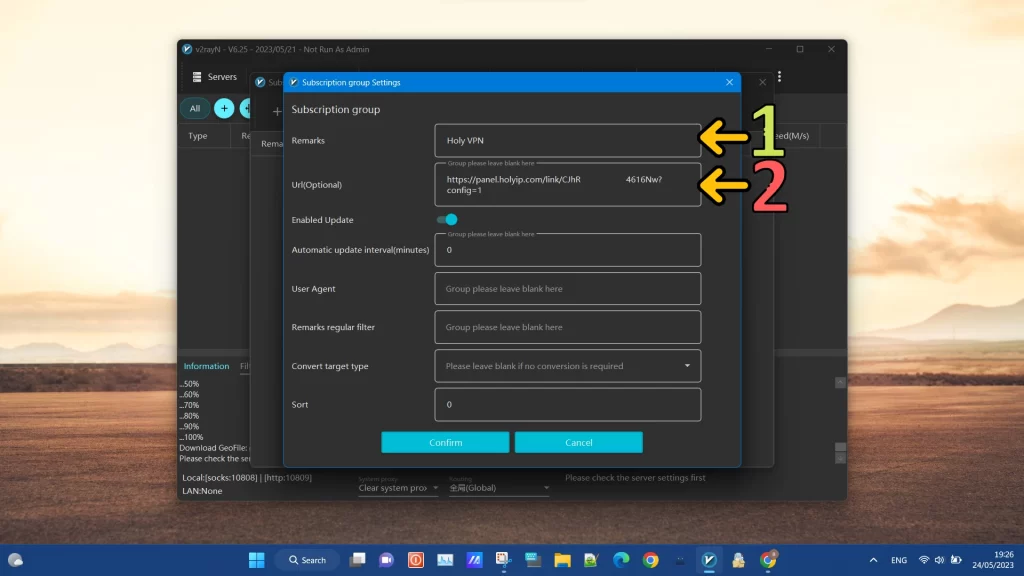Click the teal plus icon to add a server
The width and height of the screenshot is (1024, 576).
[x=224, y=108]
